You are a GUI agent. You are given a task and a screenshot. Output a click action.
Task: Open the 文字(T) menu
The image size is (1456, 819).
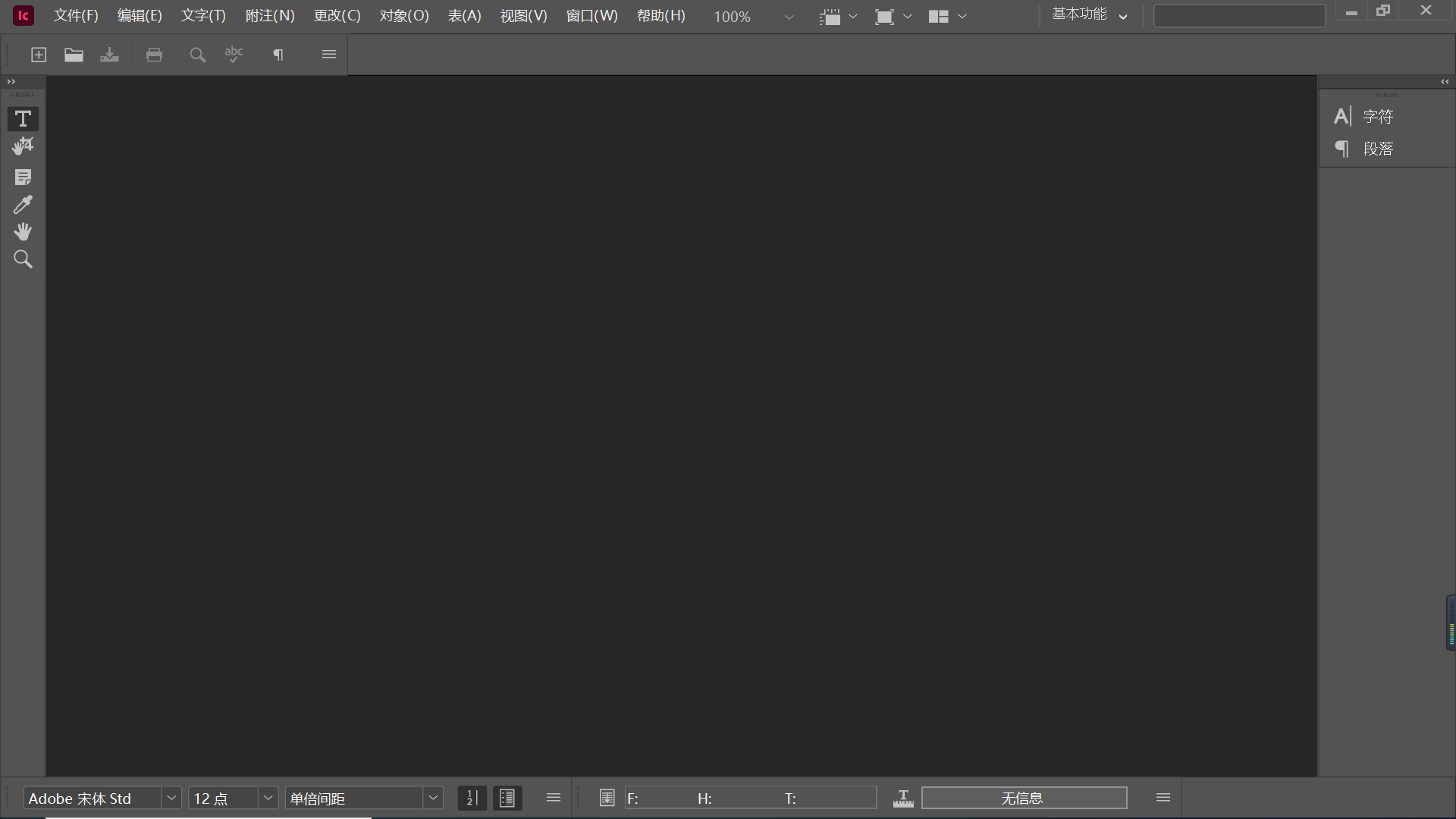tap(203, 16)
